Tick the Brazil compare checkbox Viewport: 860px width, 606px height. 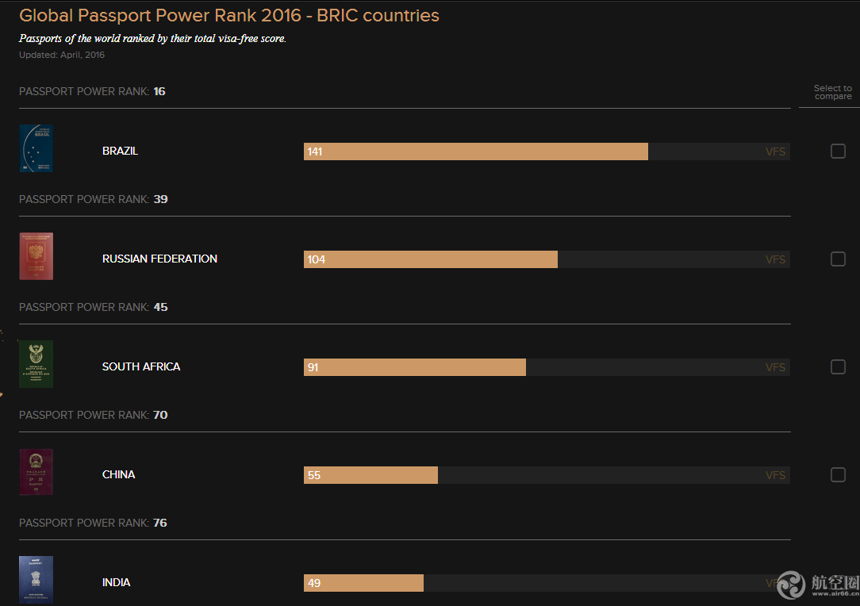coord(838,151)
